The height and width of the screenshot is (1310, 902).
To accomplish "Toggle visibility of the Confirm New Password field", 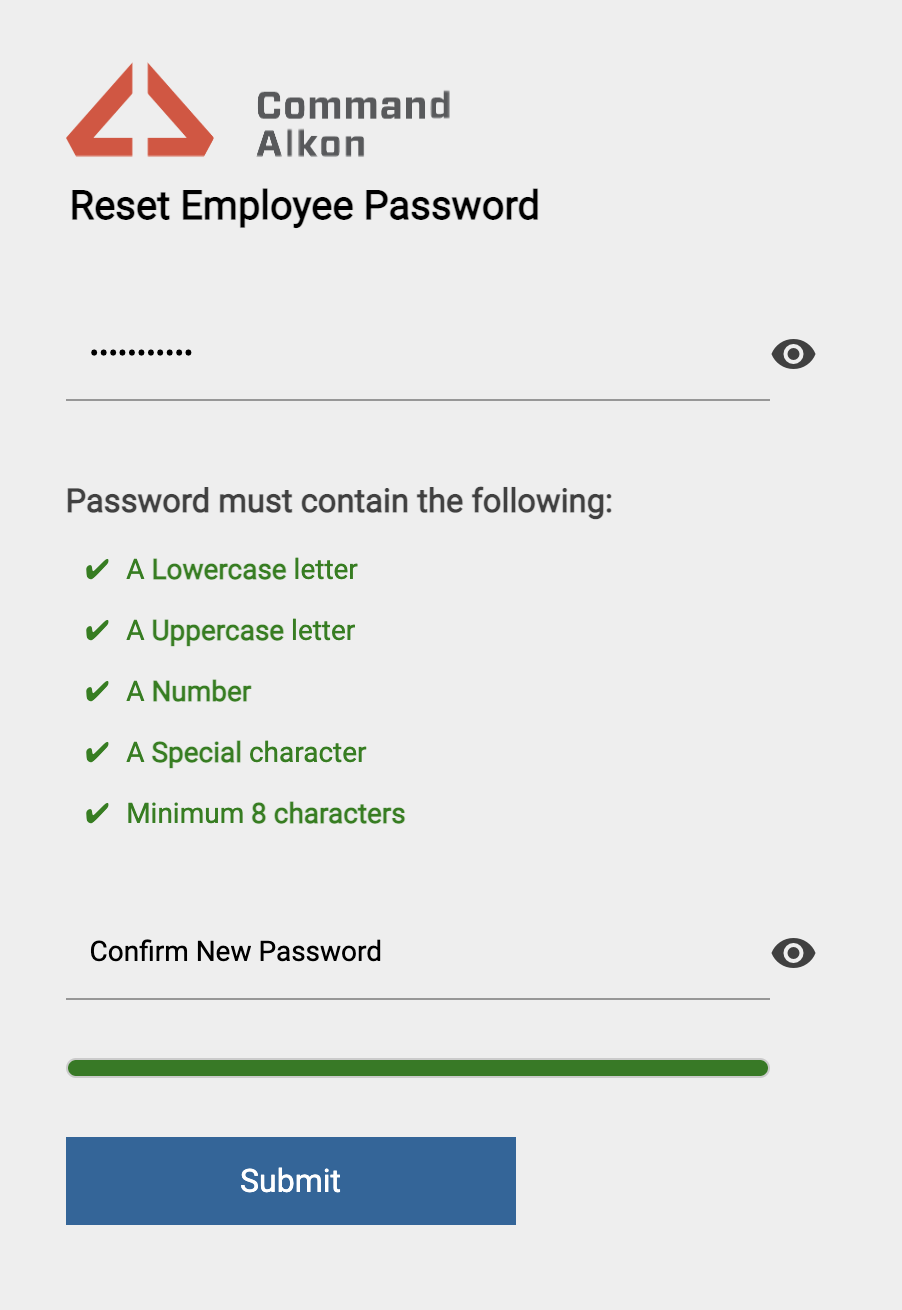I will pyautogui.click(x=793, y=954).
